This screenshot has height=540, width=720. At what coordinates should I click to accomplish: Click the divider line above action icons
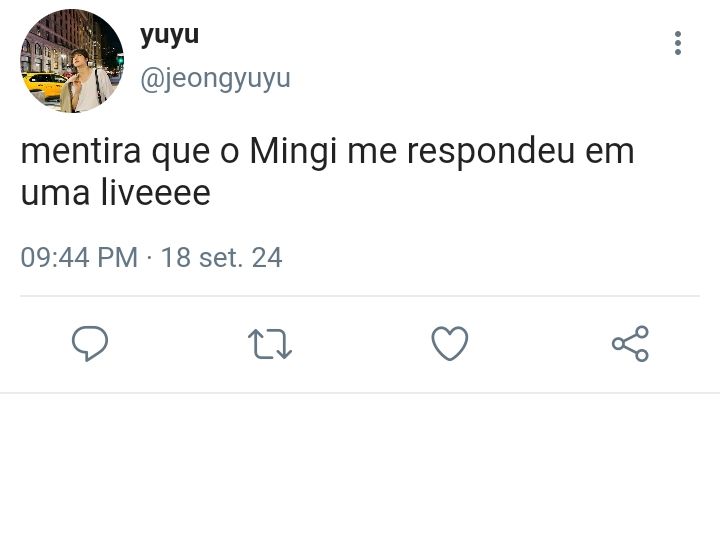360,296
